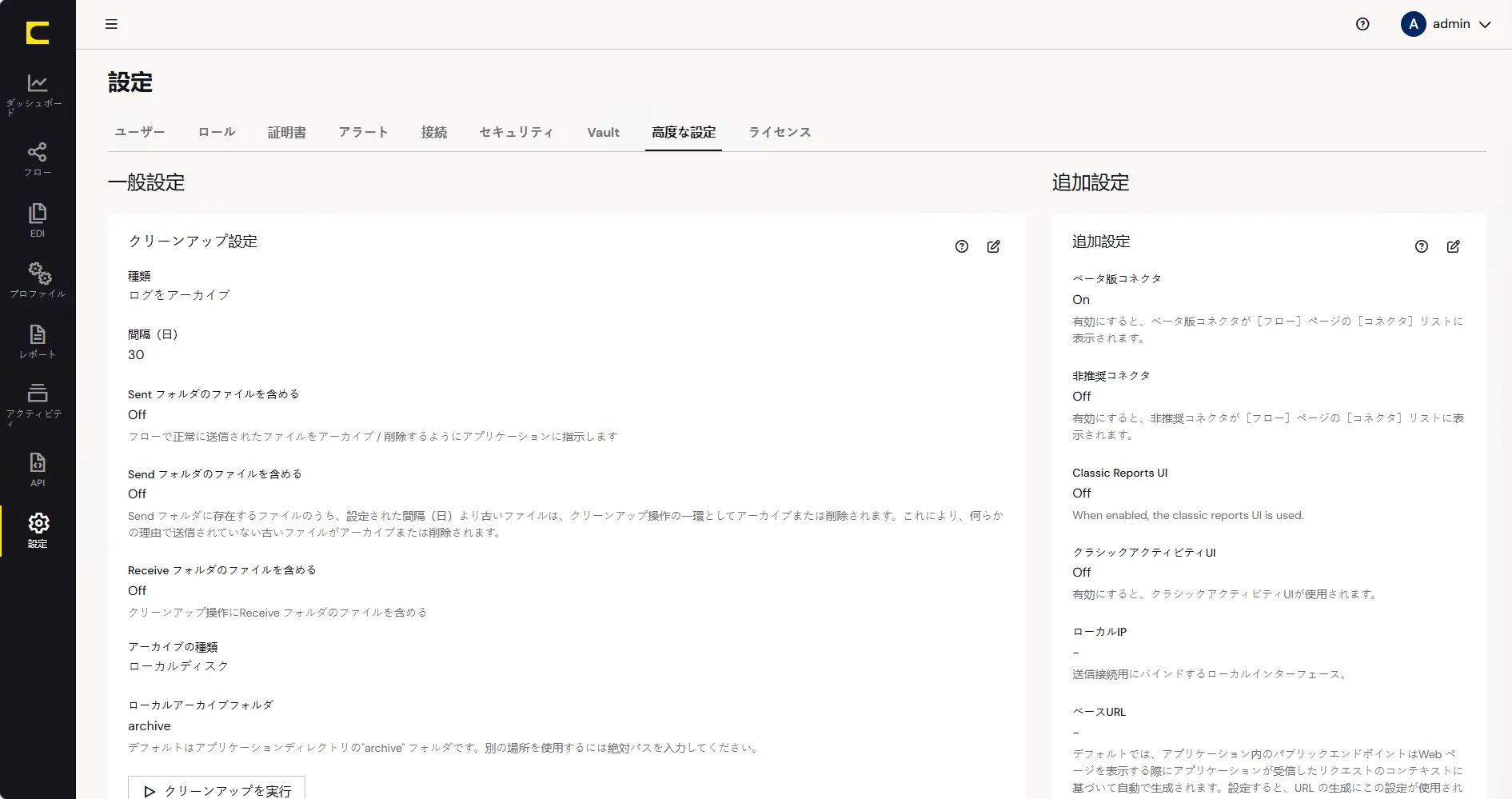The image size is (1512, 799).
Task: Edit the 追加設定 card
Action: coord(1454,246)
